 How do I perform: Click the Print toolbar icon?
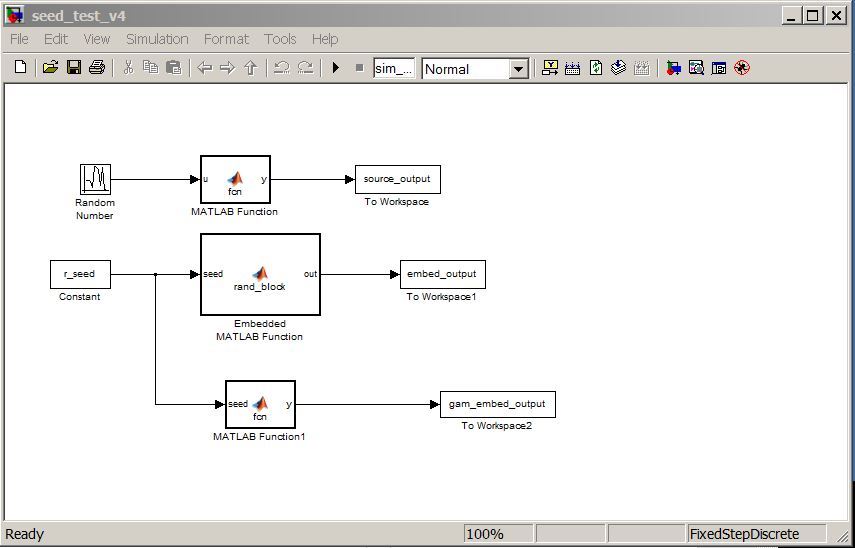click(x=97, y=68)
